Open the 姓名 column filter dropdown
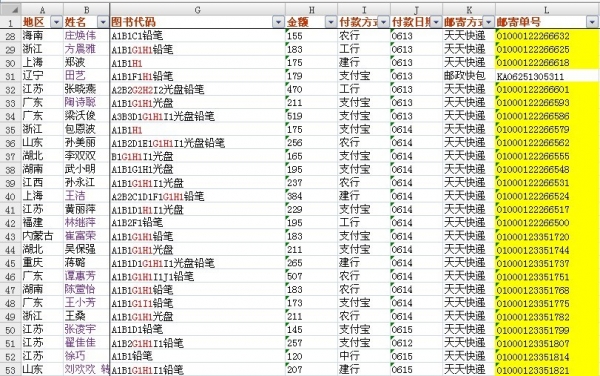 (x=103, y=22)
